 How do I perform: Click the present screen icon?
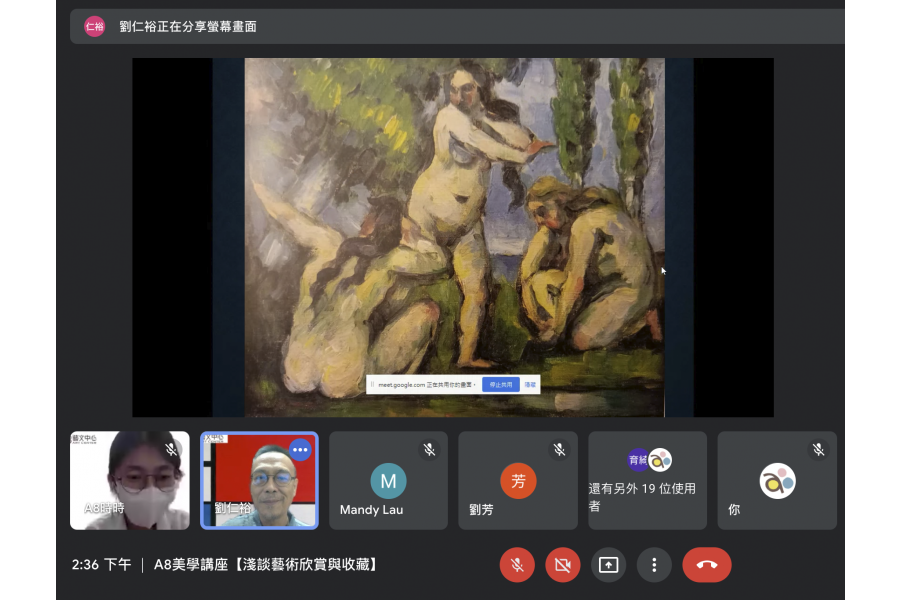click(608, 565)
